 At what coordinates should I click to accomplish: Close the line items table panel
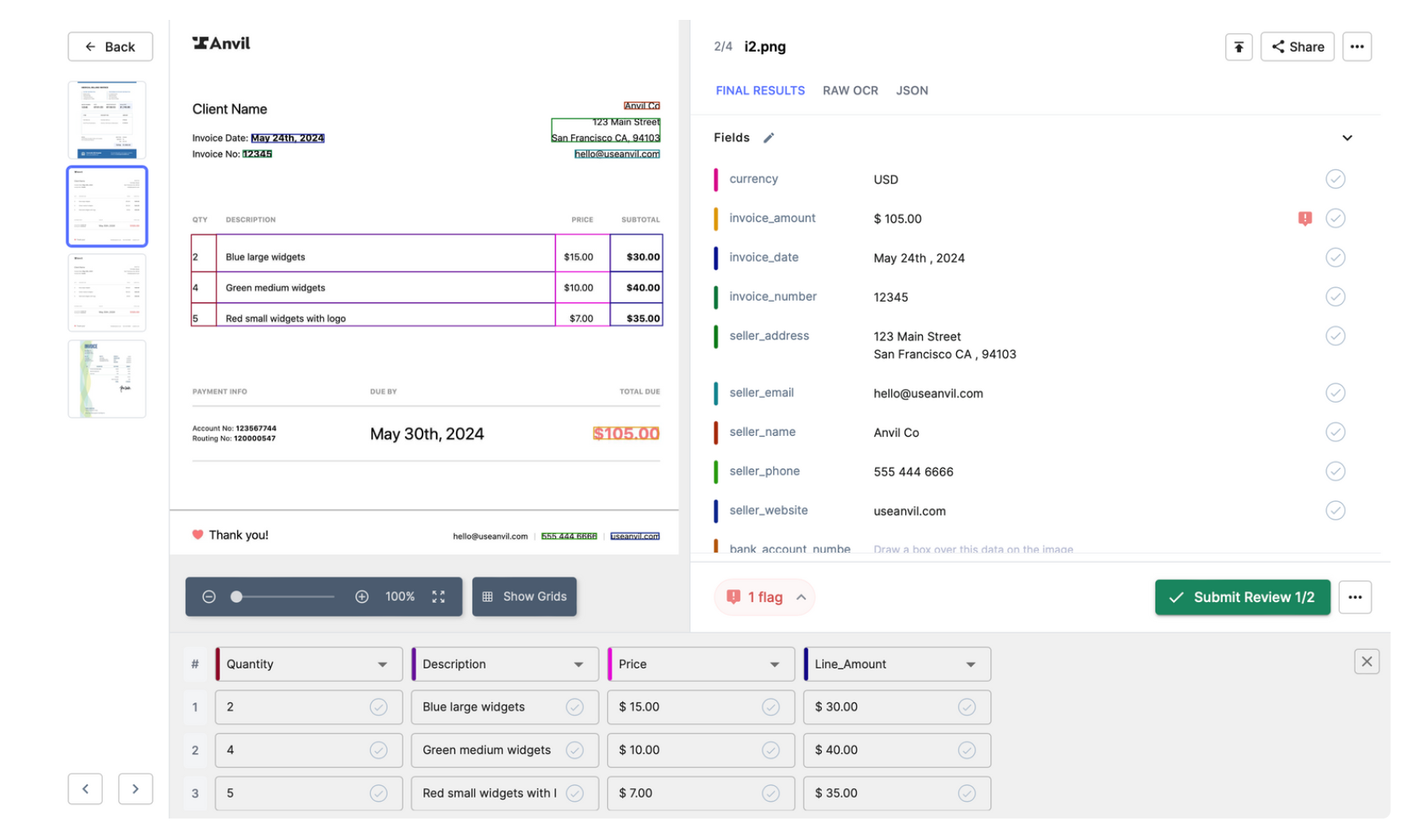(x=1366, y=662)
